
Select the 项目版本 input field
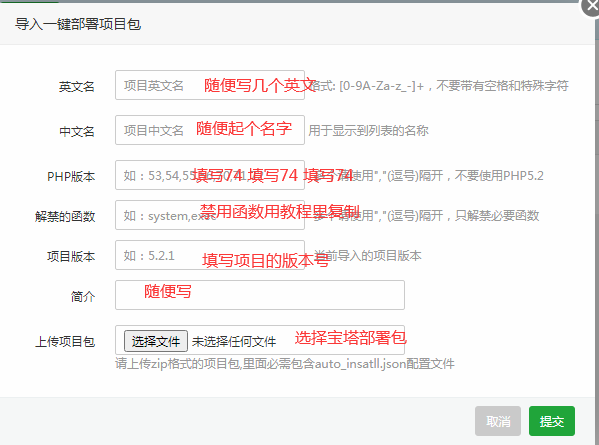[x=210, y=255]
